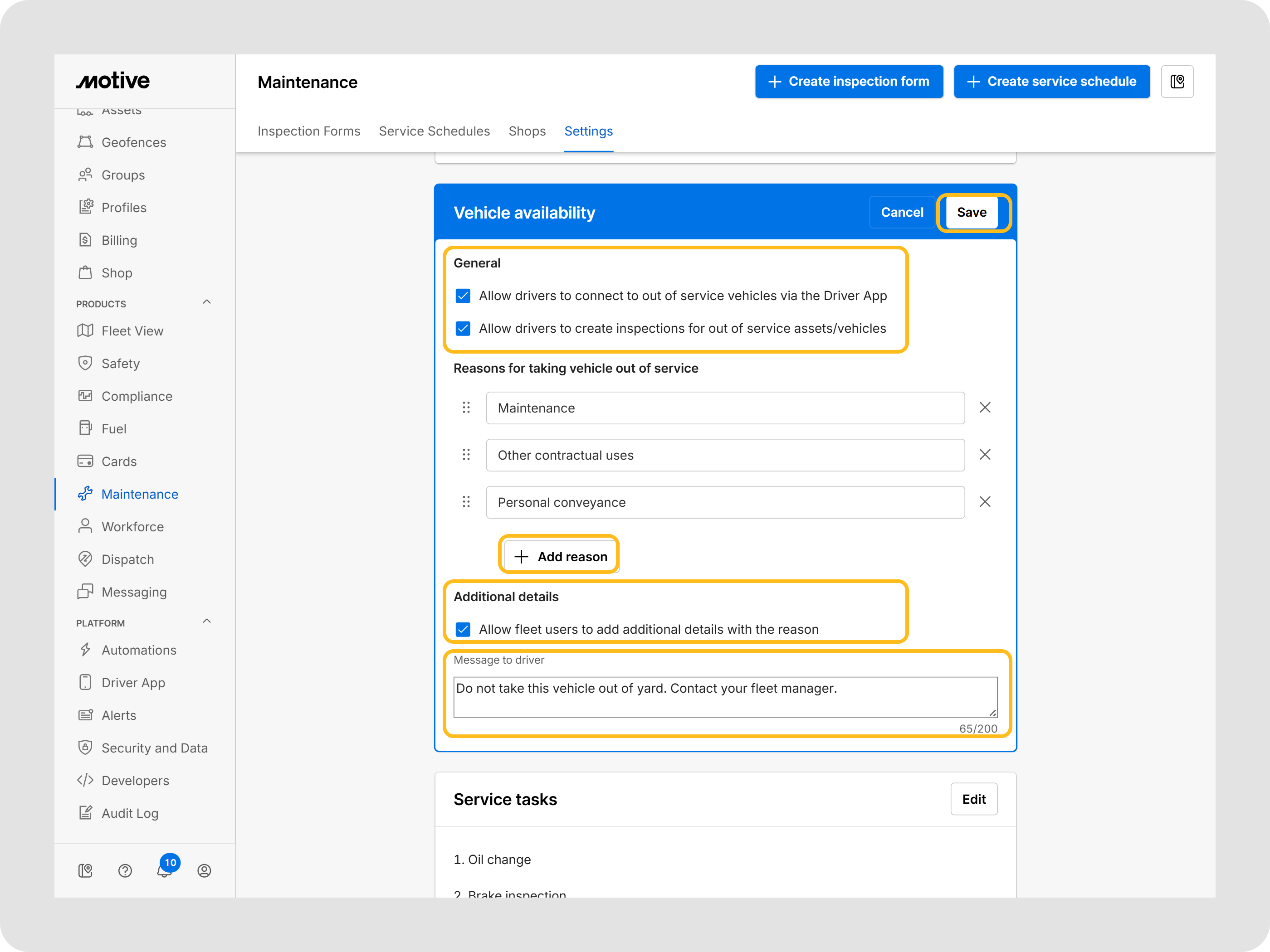The height and width of the screenshot is (952, 1270).
Task: Click drag handle beside Other contractual uses
Action: coord(466,455)
